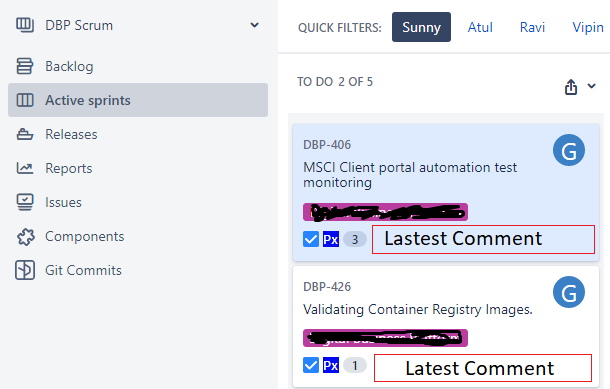Viewport: 610px width, 389px height.
Task: Click the share/export icon
Action: point(571,87)
